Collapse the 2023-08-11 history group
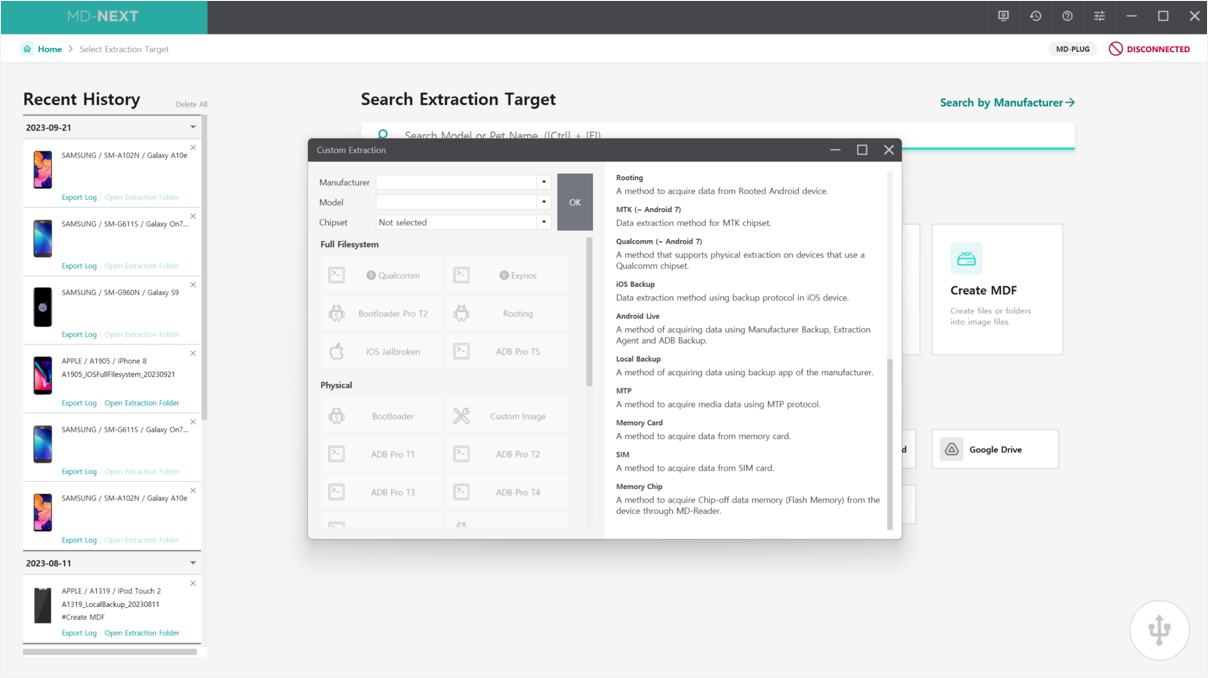This screenshot has height=678, width=1208. pyautogui.click(x=193, y=563)
